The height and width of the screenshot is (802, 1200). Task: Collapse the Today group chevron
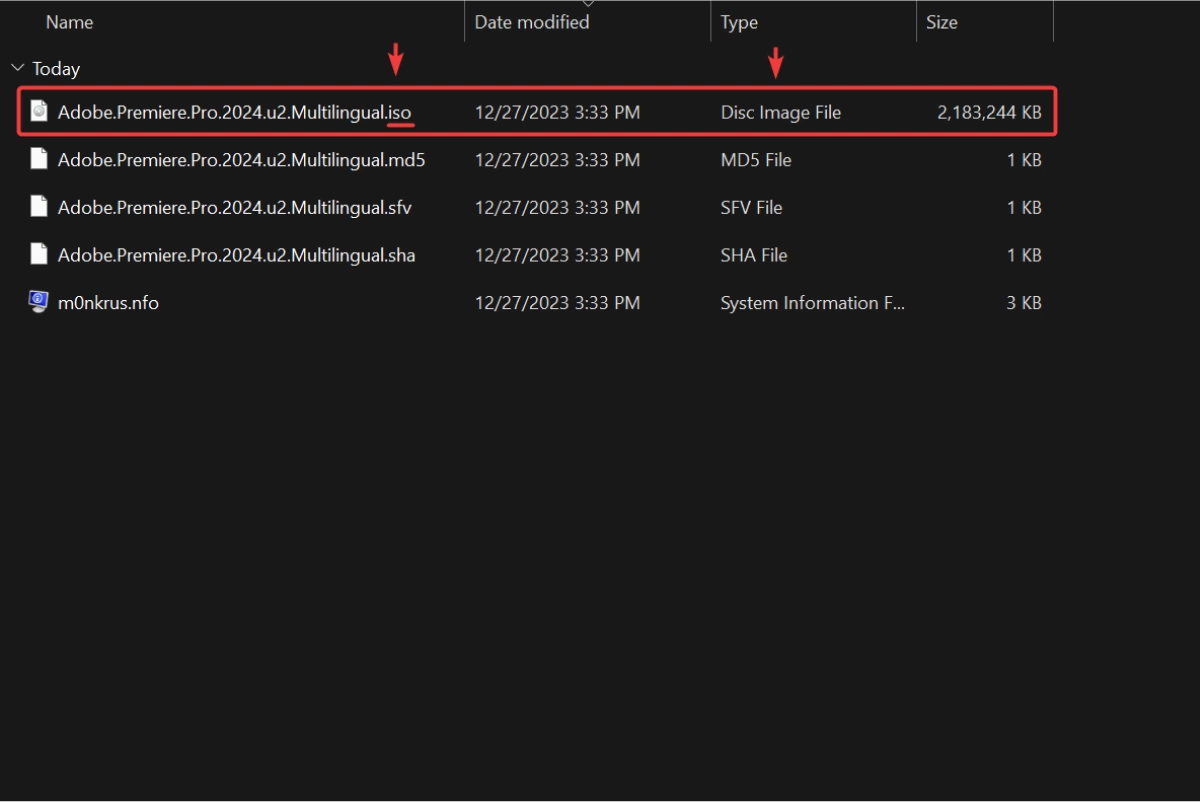[x=17, y=68]
